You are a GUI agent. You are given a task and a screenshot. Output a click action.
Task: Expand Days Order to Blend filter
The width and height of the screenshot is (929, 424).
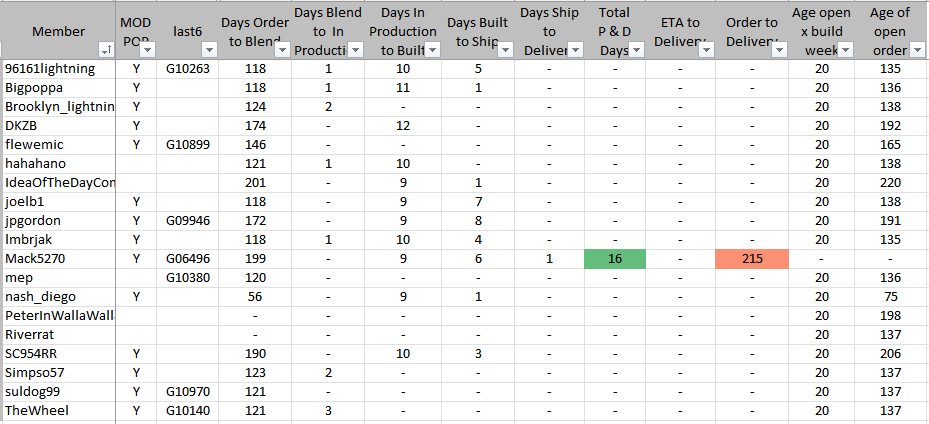click(281, 50)
